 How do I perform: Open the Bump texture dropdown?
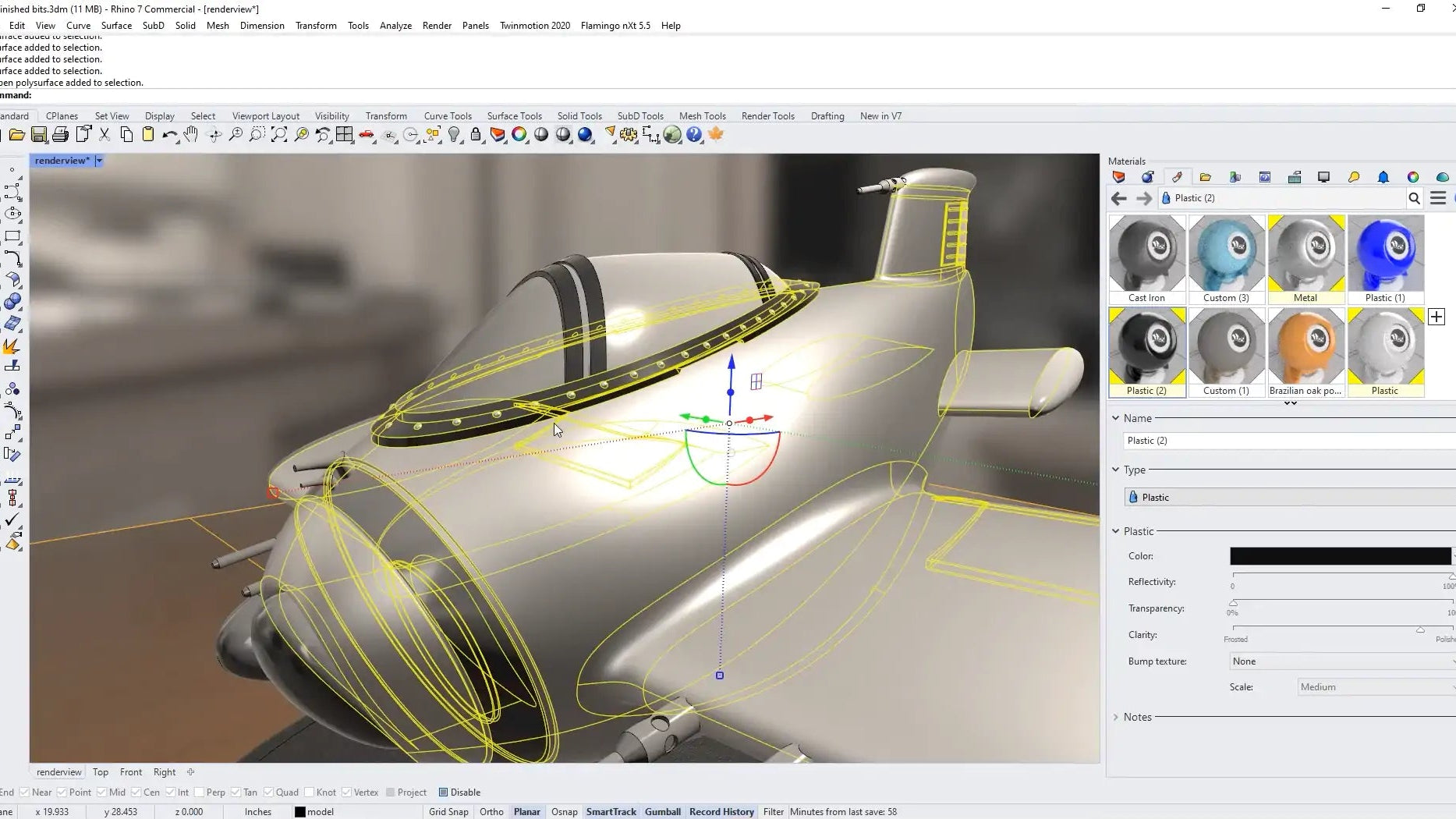tap(1341, 661)
